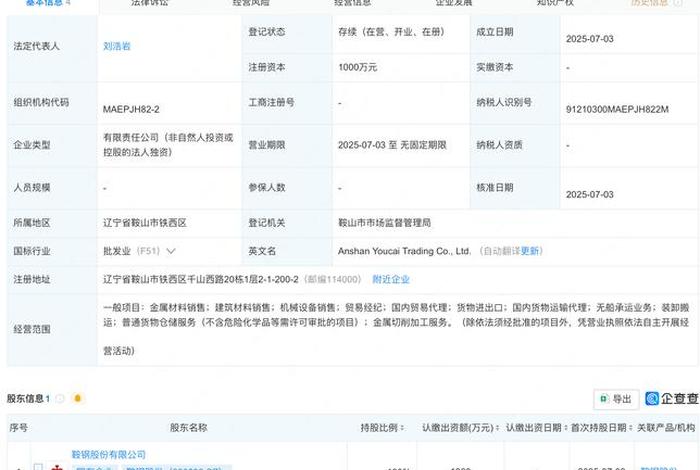700x470 pixels.
Task: Tick checkbox in 鞍钢股份有限公司 shareholder row
Action: 38,467
